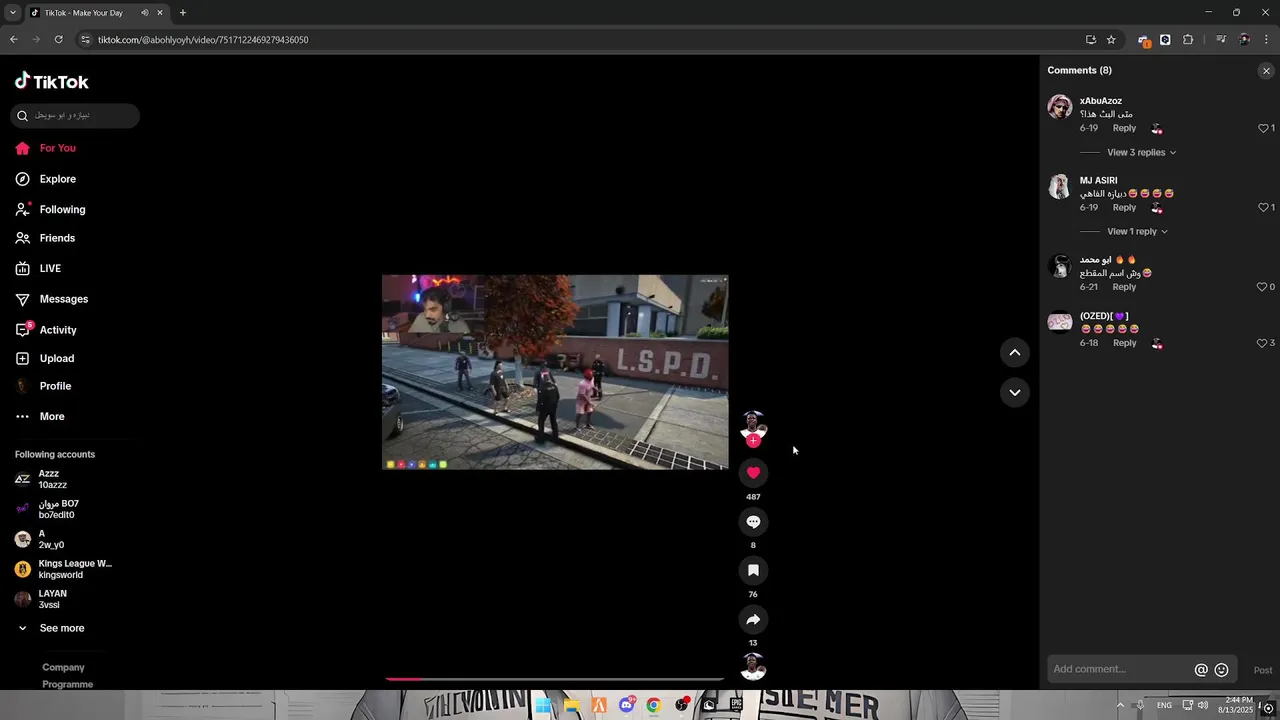The width and height of the screenshot is (1280, 720).
Task: Reply to MJ ASIRI's comment
Action: [x=1124, y=208]
